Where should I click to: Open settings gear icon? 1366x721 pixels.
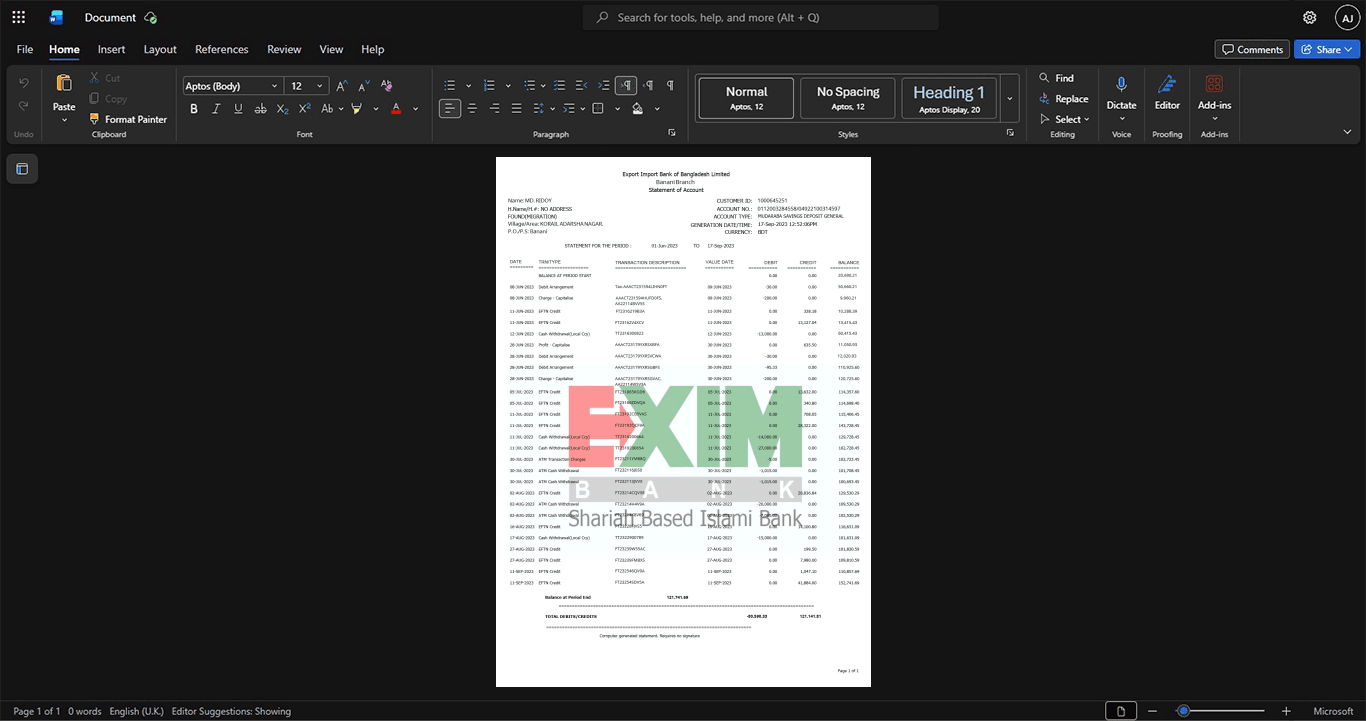pyautogui.click(x=1309, y=17)
